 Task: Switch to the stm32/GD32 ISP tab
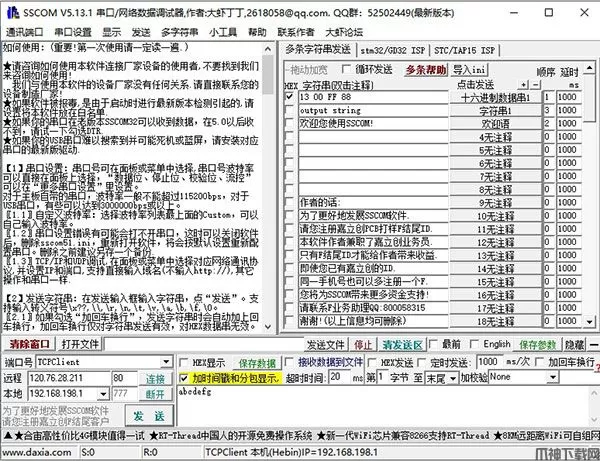coord(393,50)
